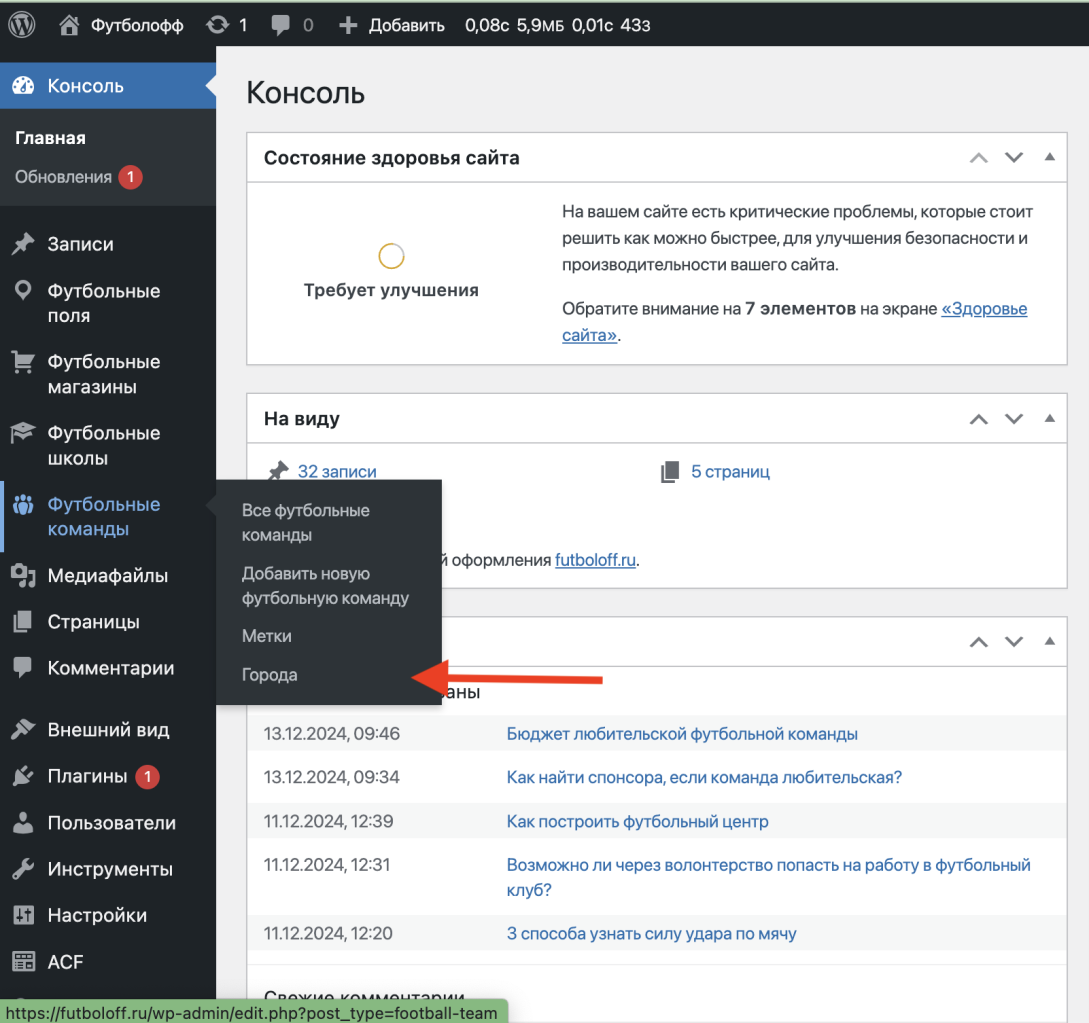Screen dimensions: 1089x1023
Task: Select Все футбольные команды in flyout menu
Action: tap(306, 522)
